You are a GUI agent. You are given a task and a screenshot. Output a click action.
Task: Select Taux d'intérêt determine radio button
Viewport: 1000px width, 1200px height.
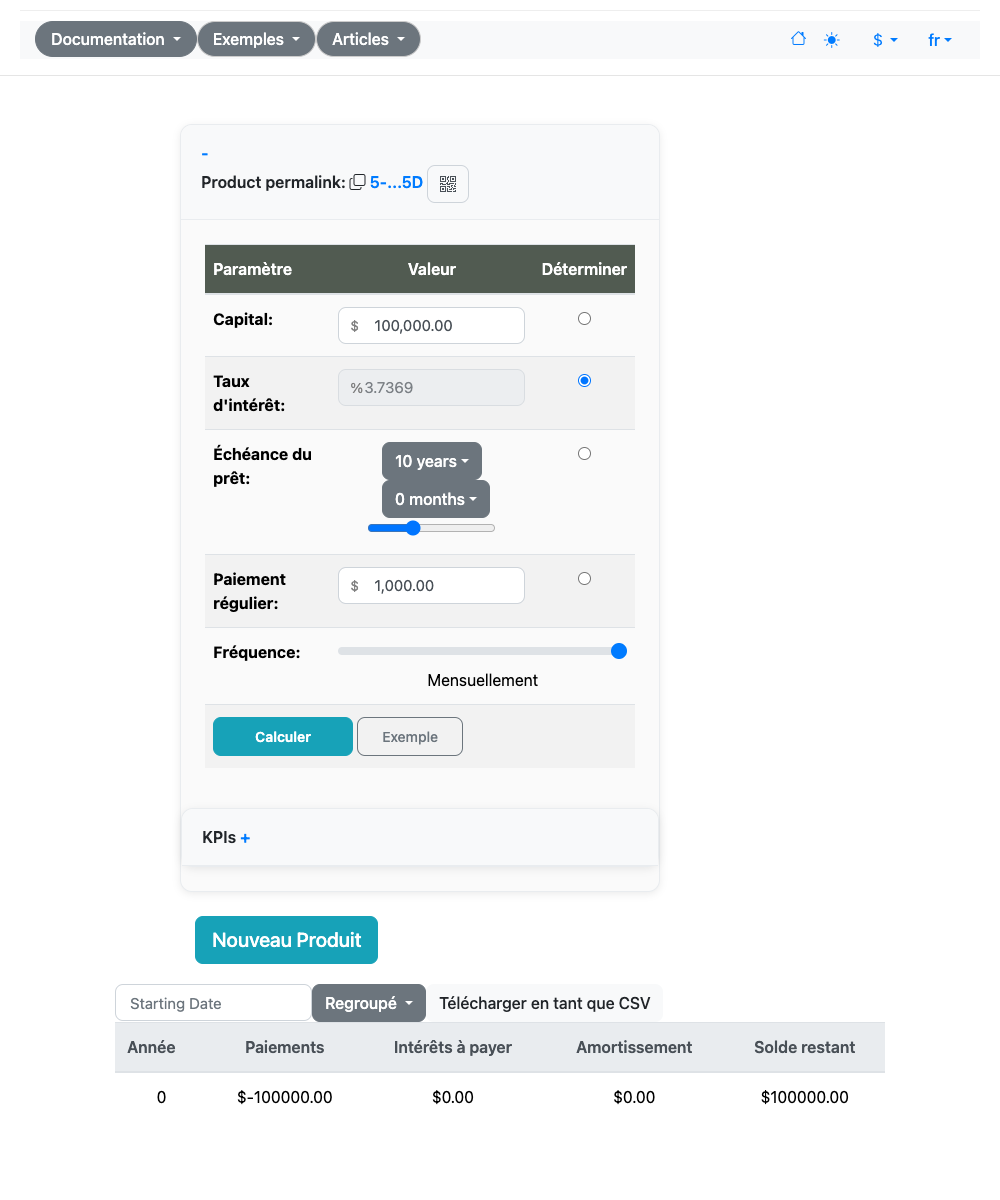[585, 381]
